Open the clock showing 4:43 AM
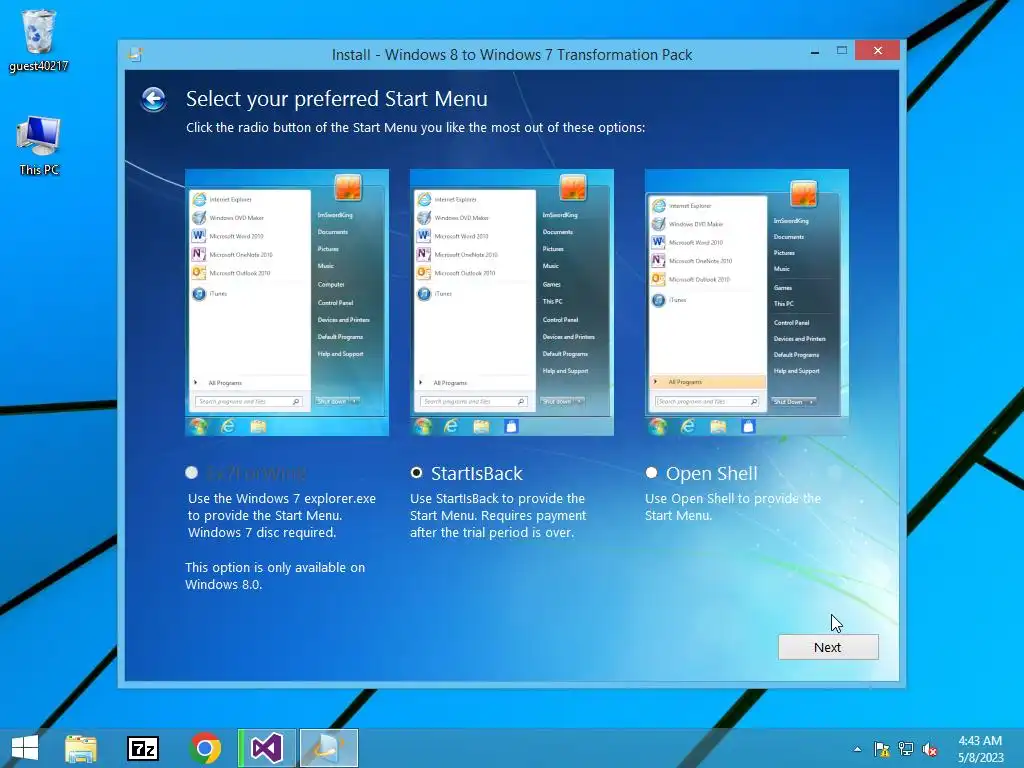This screenshot has height=768, width=1024. click(x=980, y=749)
